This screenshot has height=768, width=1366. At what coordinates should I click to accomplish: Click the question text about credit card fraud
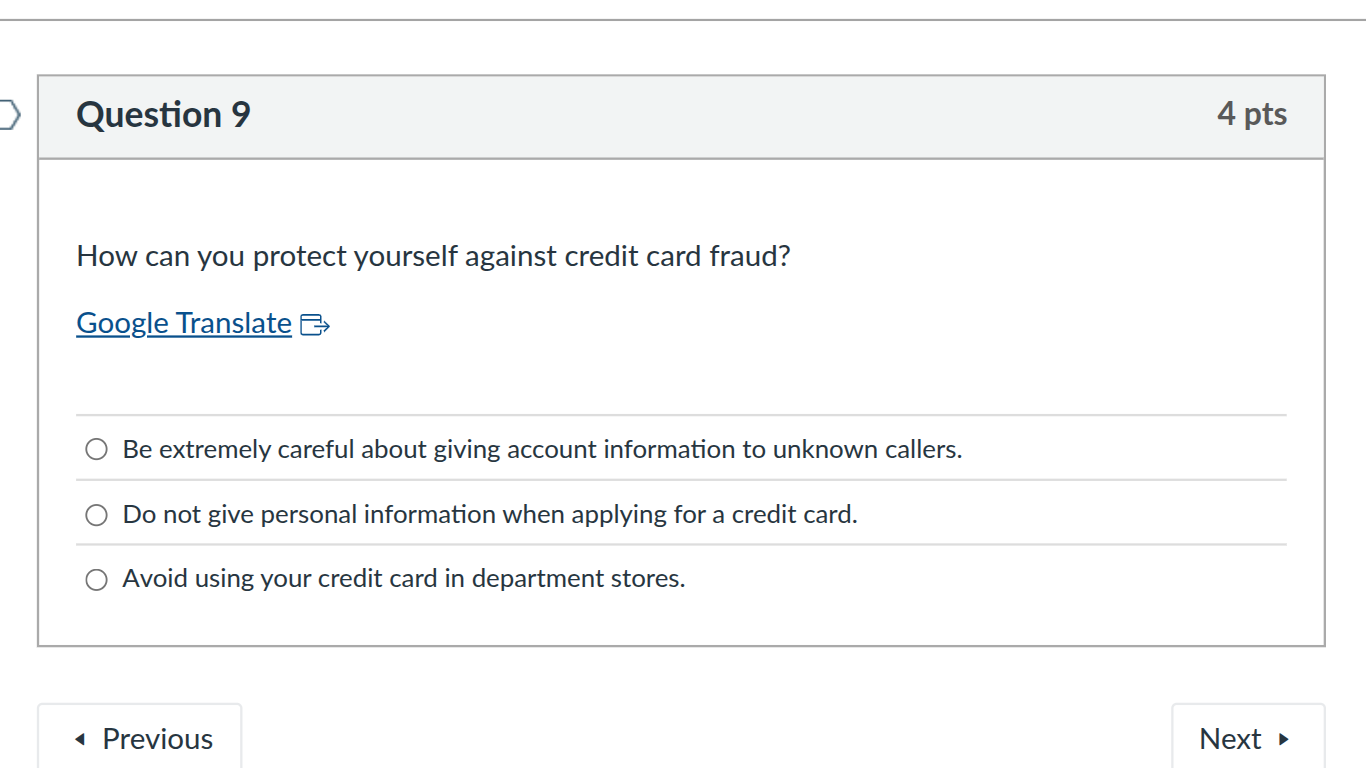tap(432, 256)
